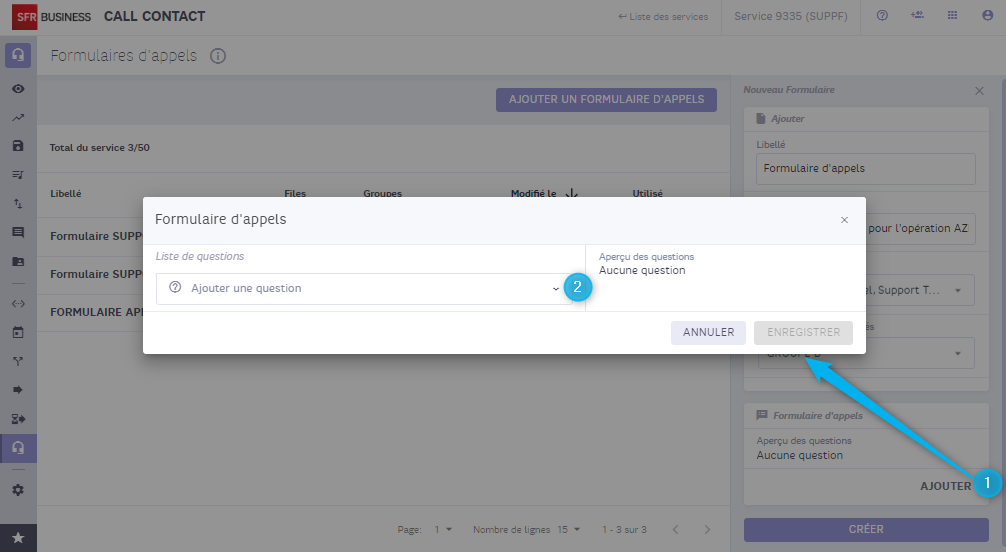Viewport: 1006px width, 552px height.
Task: Click the Aucune question text in dialog
Action: (x=642, y=270)
